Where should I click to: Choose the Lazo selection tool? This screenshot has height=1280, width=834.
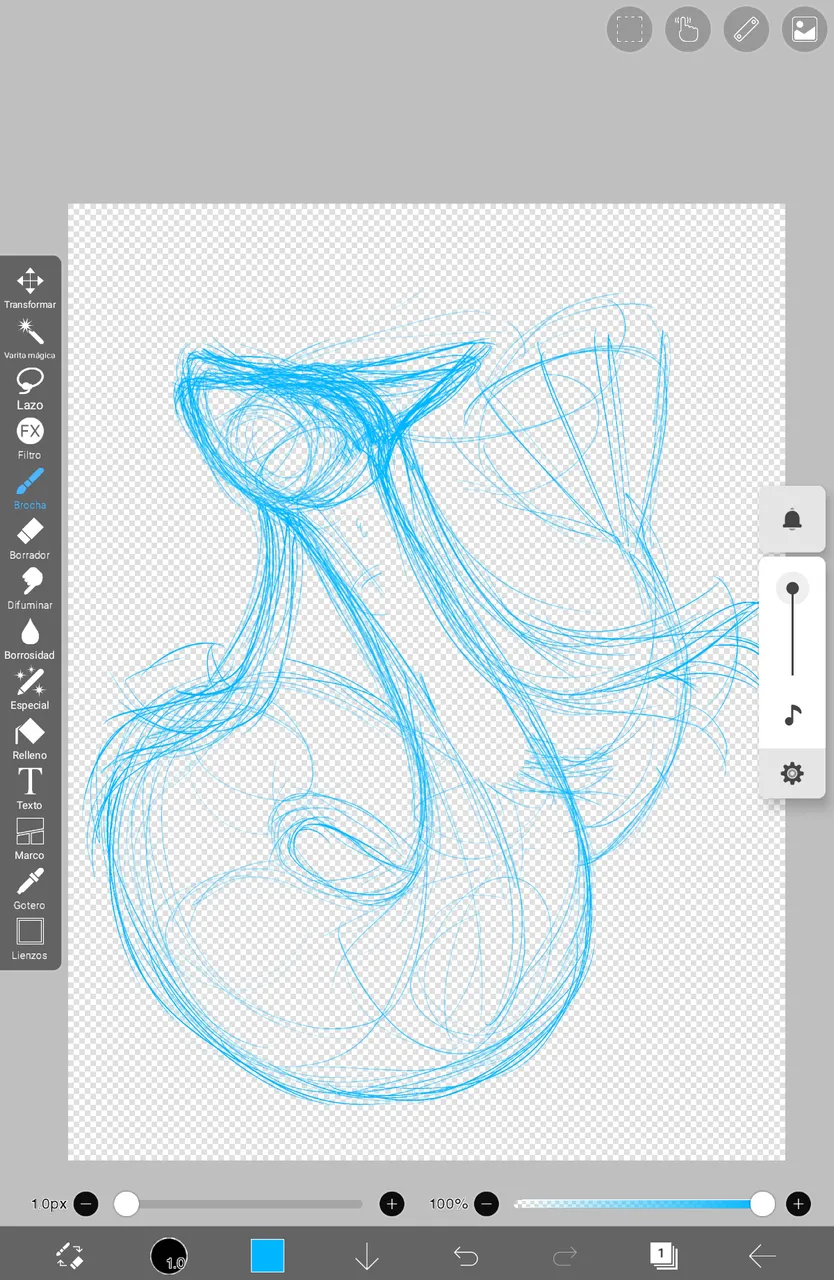30,389
